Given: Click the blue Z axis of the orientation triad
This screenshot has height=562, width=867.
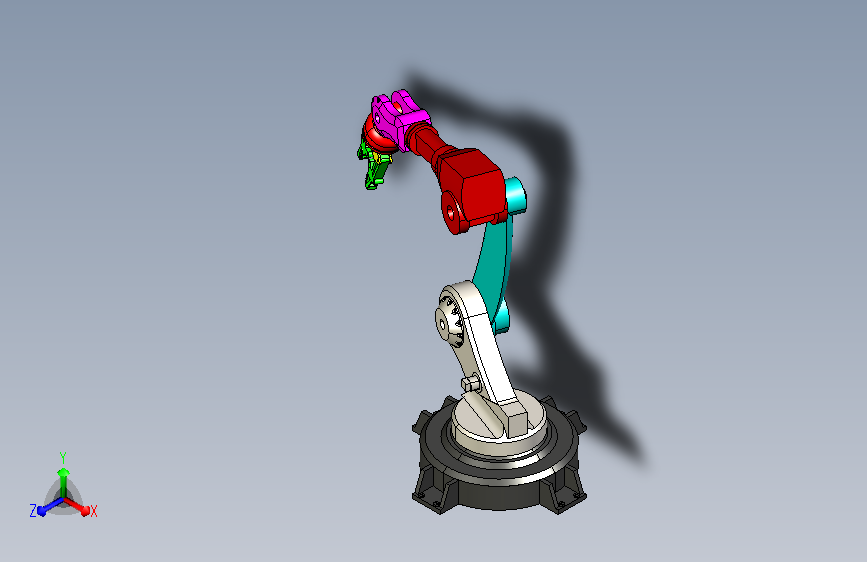Looking at the screenshot, I should [49, 506].
